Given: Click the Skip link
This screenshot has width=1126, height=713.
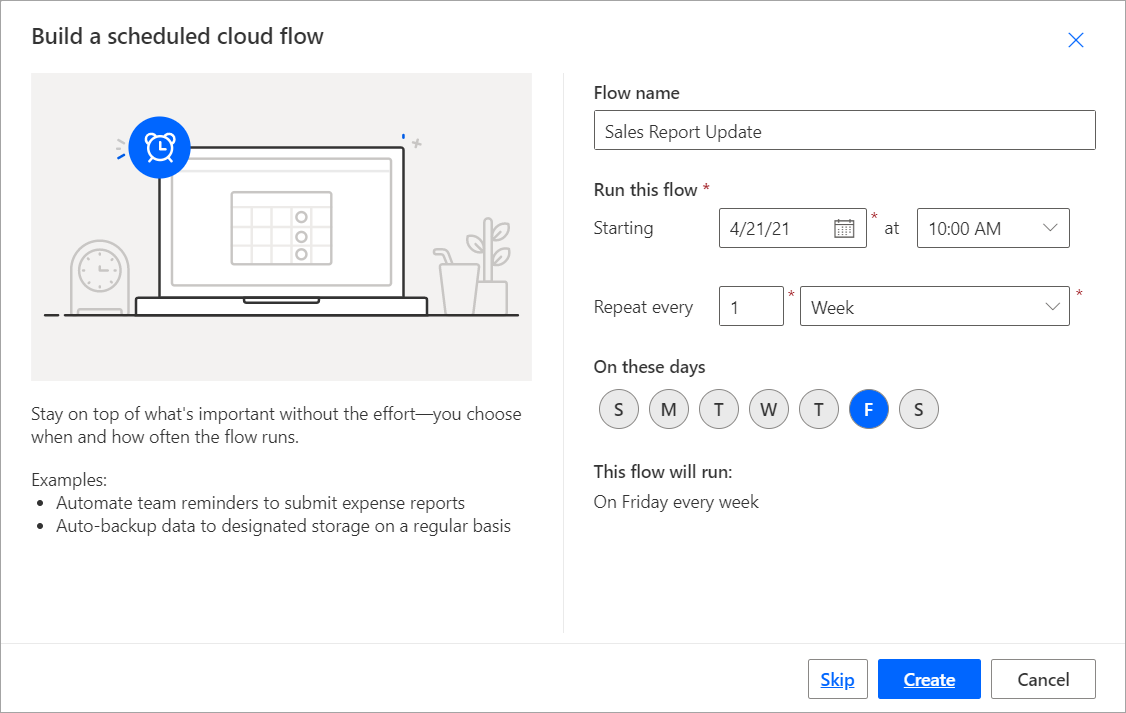Looking at the screenshot, I should [x=838, y=678].
